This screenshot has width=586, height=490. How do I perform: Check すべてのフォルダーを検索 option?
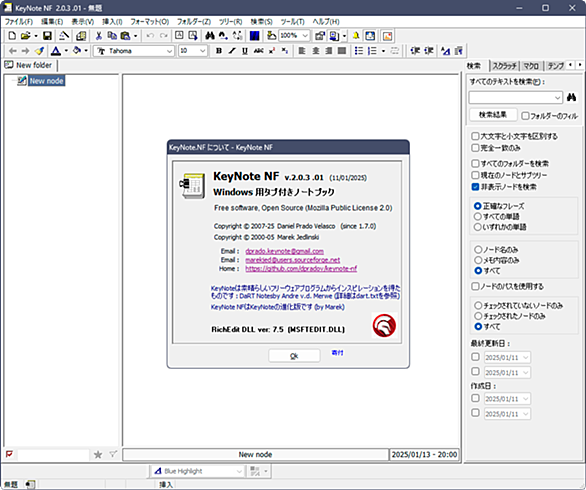click(x=475, y=163)
